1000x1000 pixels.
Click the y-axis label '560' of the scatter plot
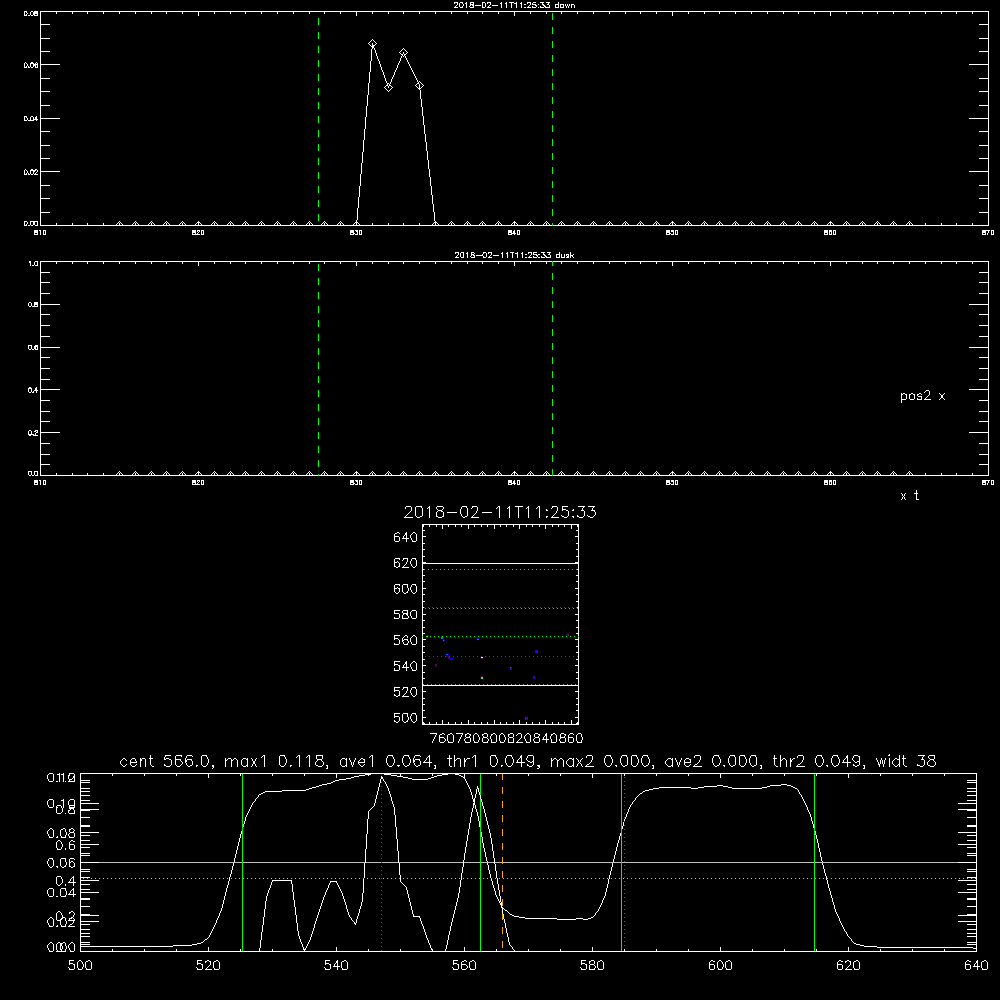(406, 640)
